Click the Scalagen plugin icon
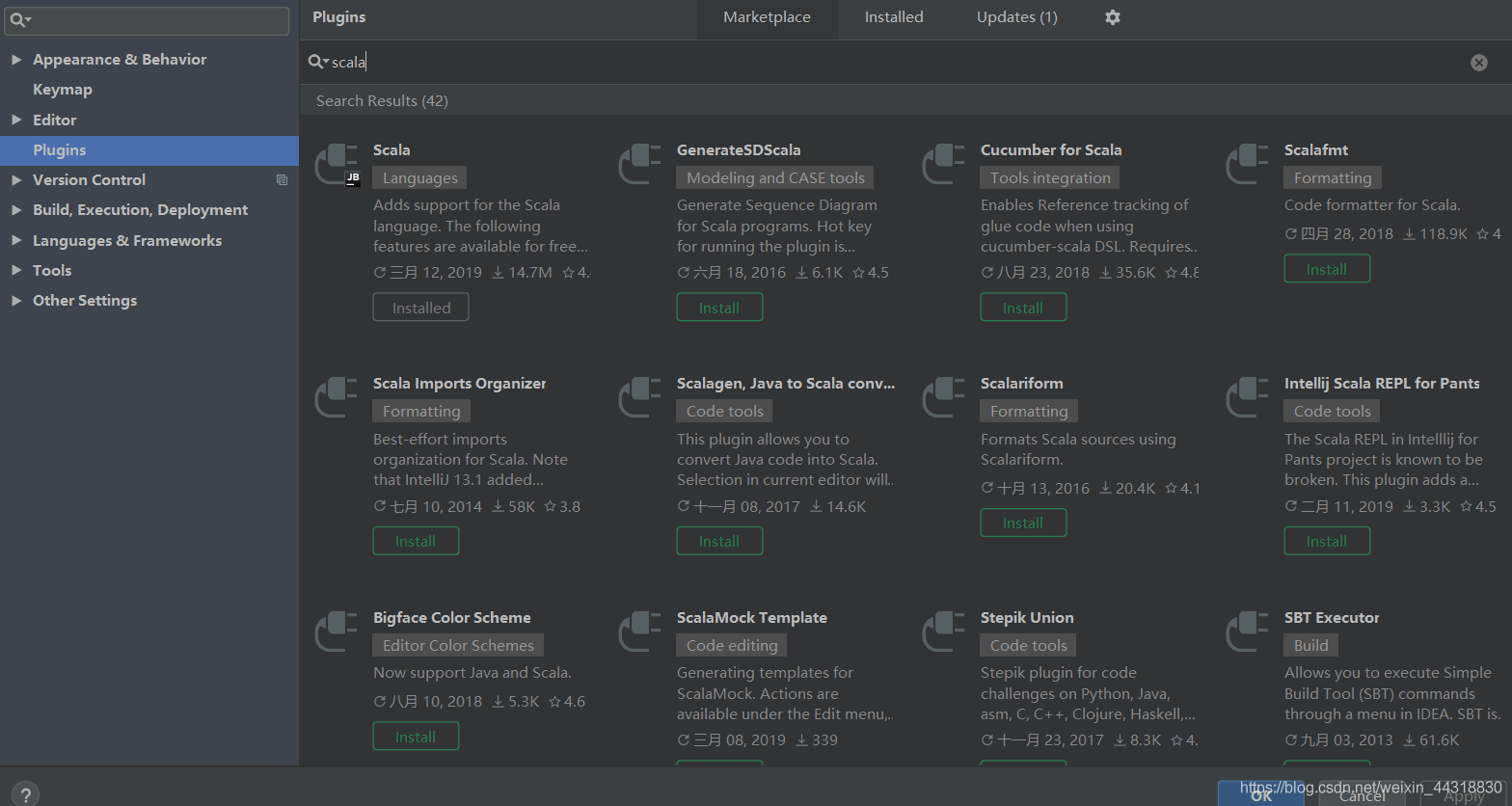The image size is (1512, 806). coord(640,397)
